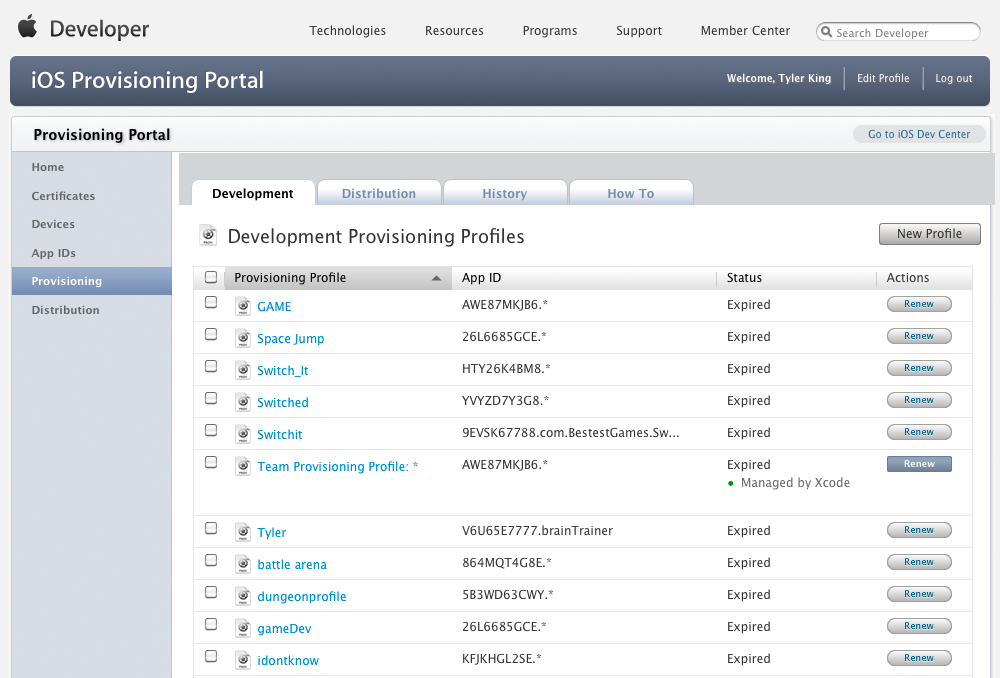Click the profile icon next to battle arena

pos(243,563)
